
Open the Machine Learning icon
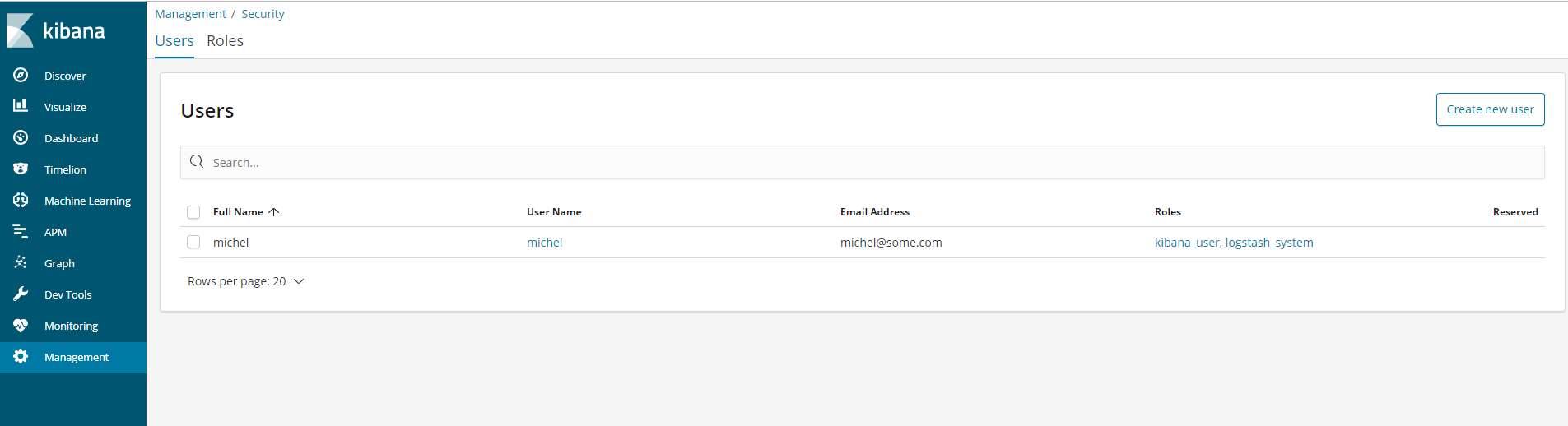[21, 201]
